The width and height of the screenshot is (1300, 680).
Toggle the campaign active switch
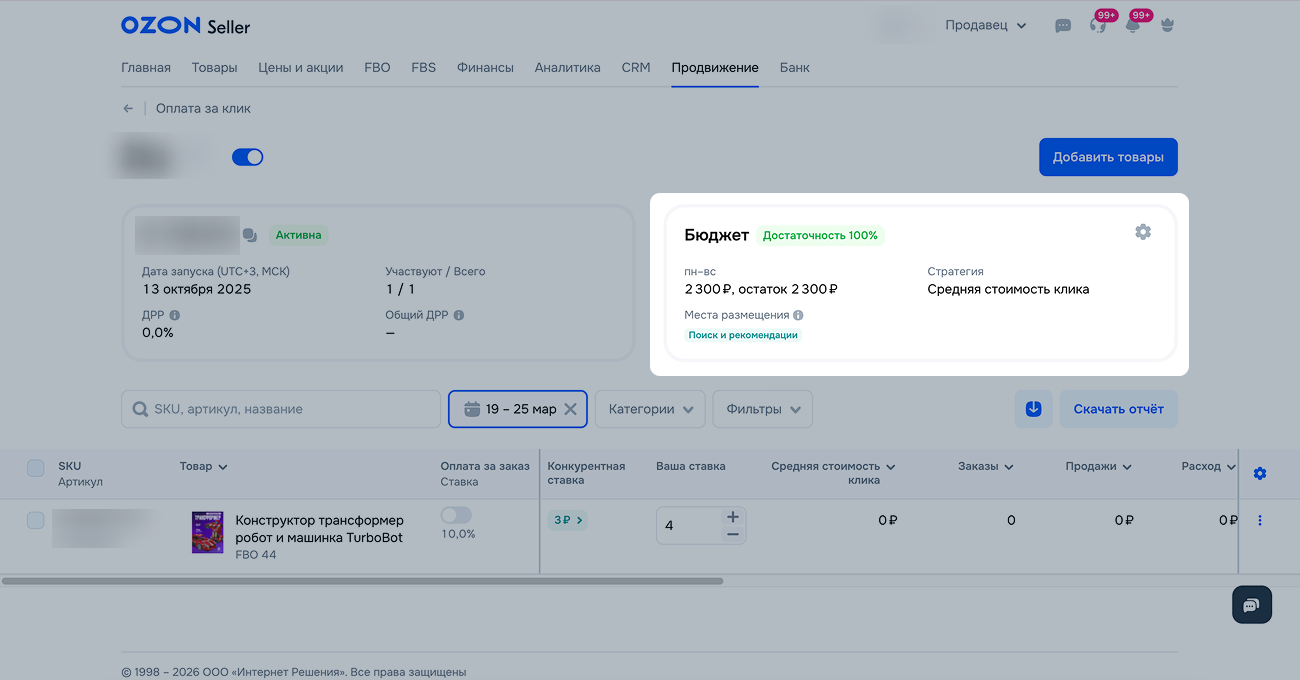(x=247, y=157)
